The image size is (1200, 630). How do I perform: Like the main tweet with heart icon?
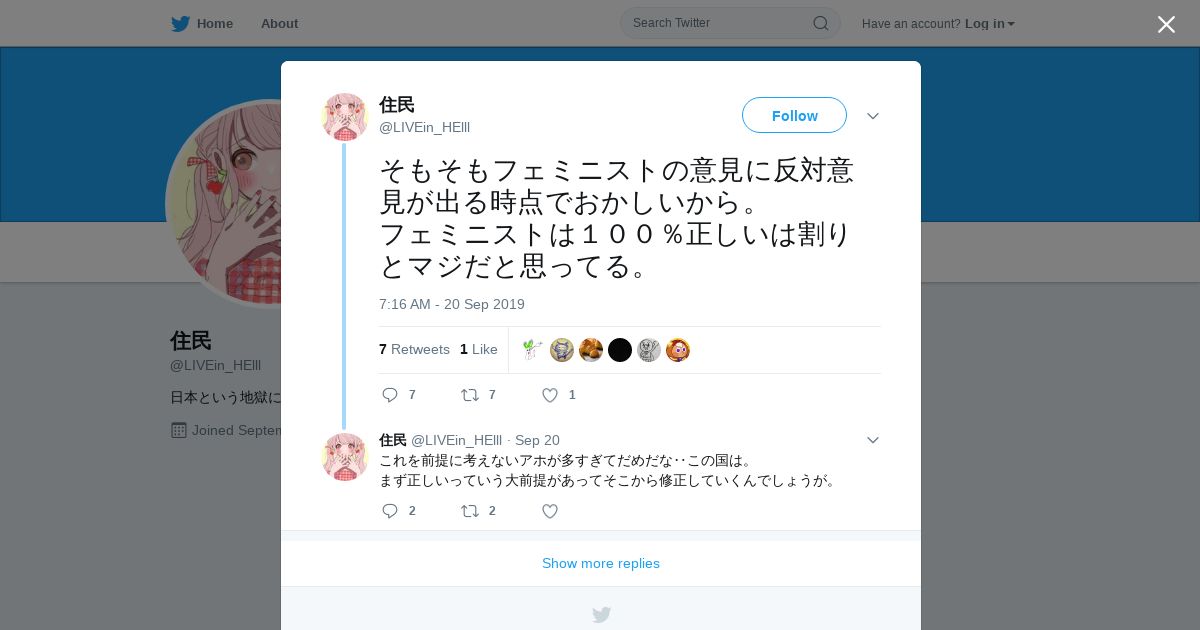coord(549,395)
